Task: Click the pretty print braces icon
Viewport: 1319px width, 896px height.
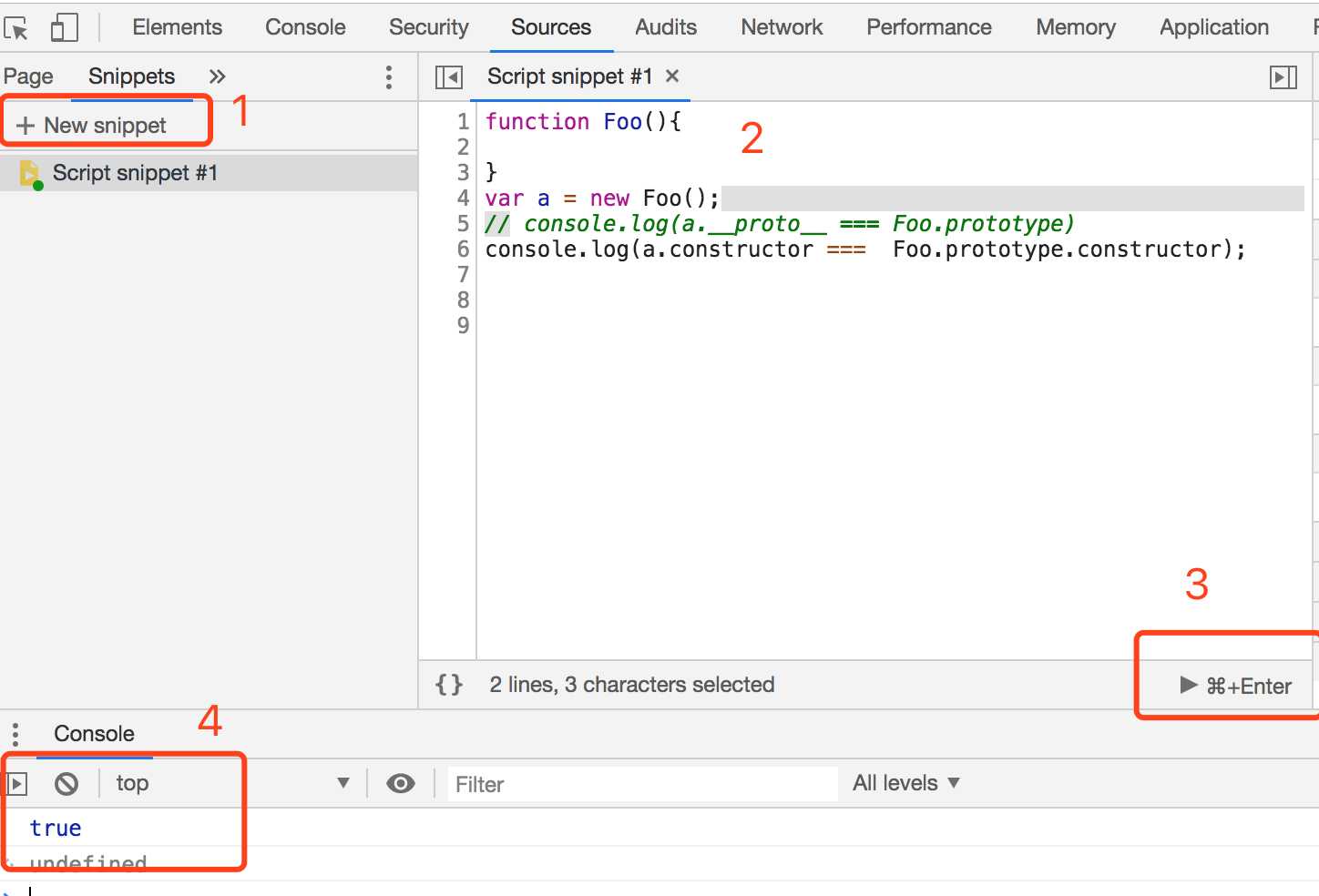Action: (449, 685)
